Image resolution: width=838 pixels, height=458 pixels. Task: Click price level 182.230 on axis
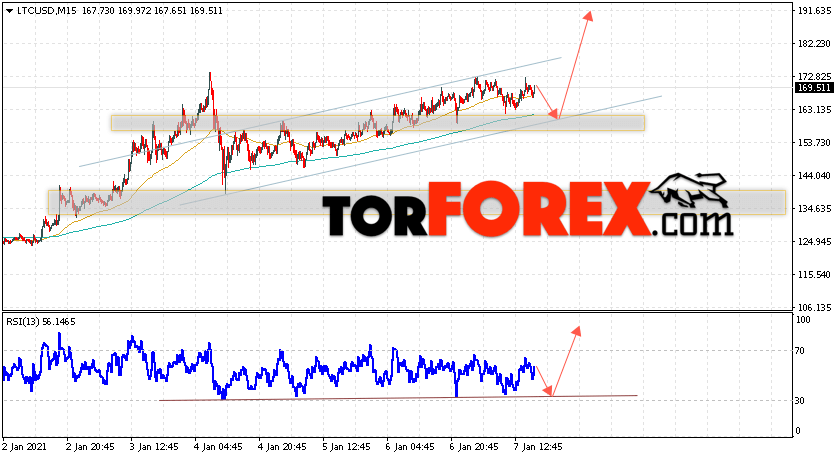[x=814, y=44]
